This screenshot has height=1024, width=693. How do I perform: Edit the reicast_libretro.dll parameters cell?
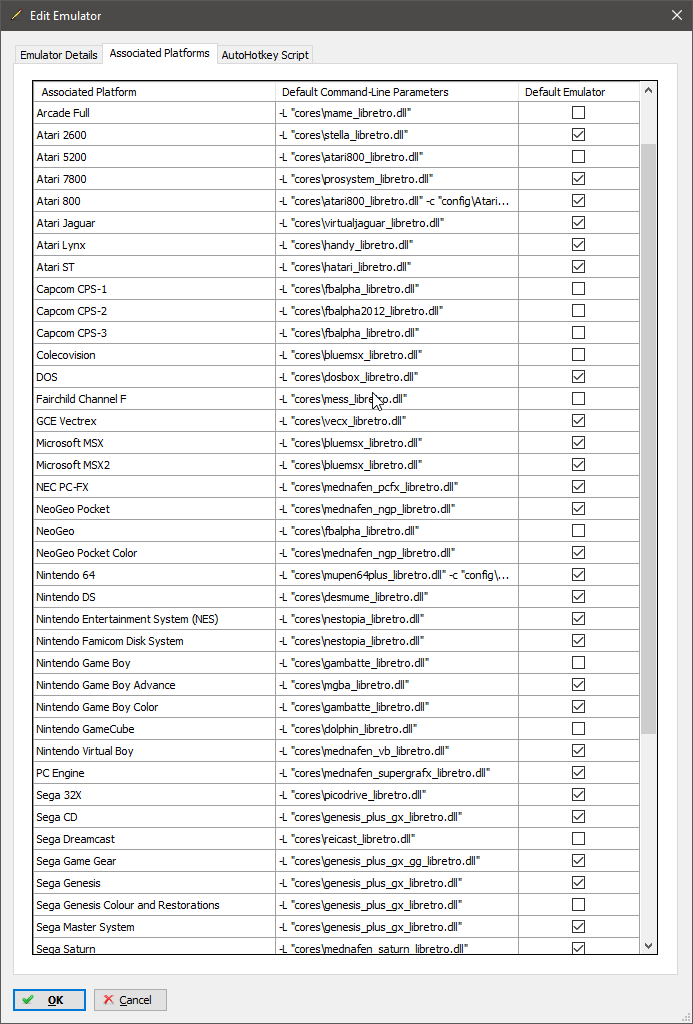coord(397,839)
